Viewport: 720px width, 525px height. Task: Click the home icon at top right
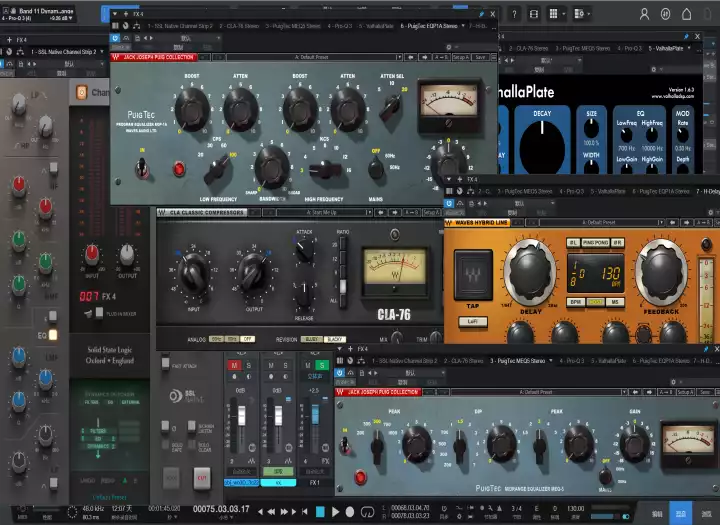pos(686,14)
